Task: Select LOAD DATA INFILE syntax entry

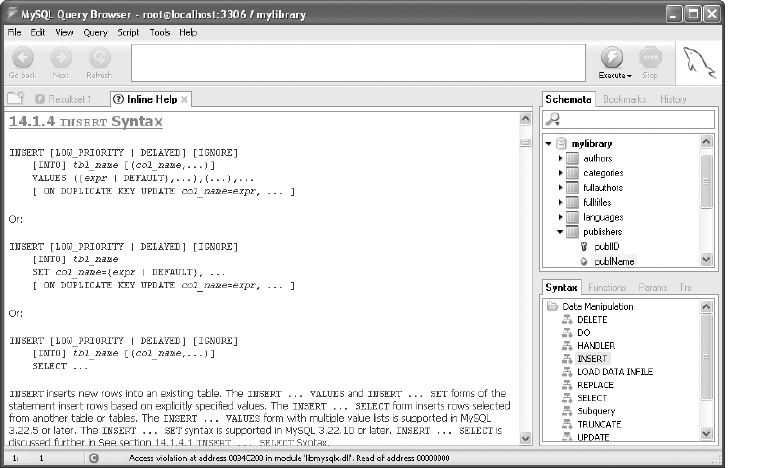Action: click(x=615, y=372)
